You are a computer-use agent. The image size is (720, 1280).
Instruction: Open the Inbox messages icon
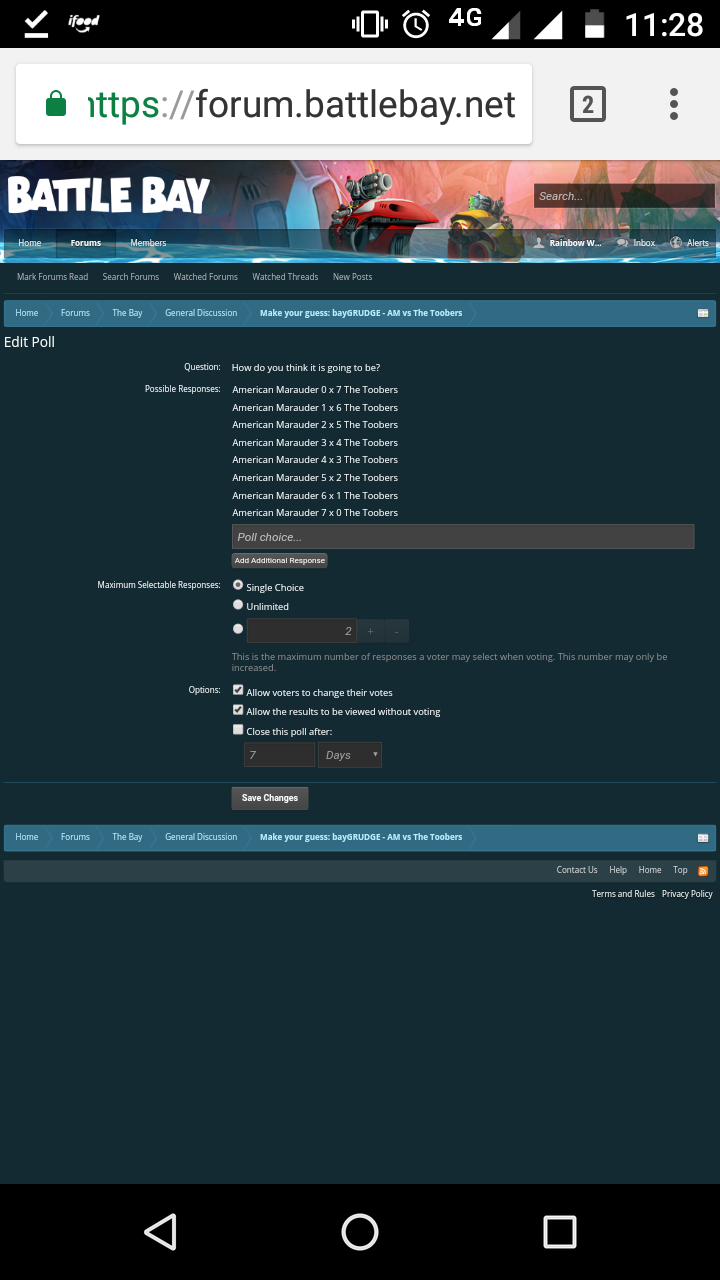click(623, 243)
